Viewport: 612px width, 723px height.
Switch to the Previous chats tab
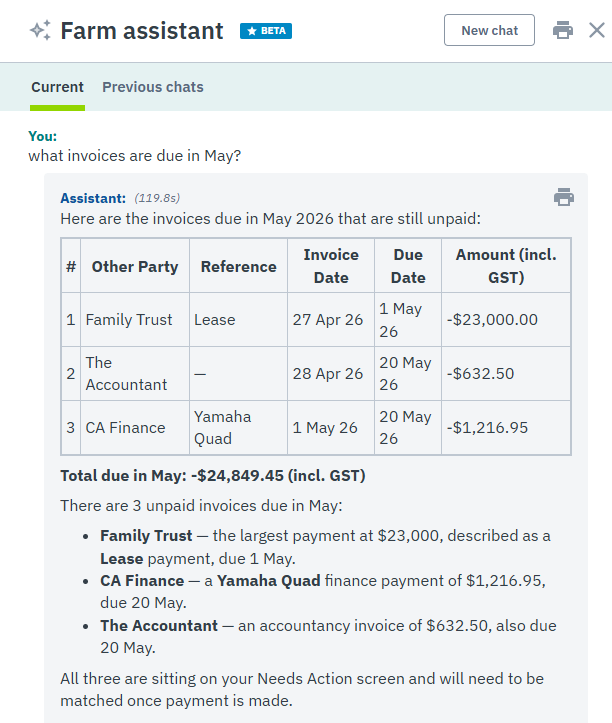pos(153,87)
